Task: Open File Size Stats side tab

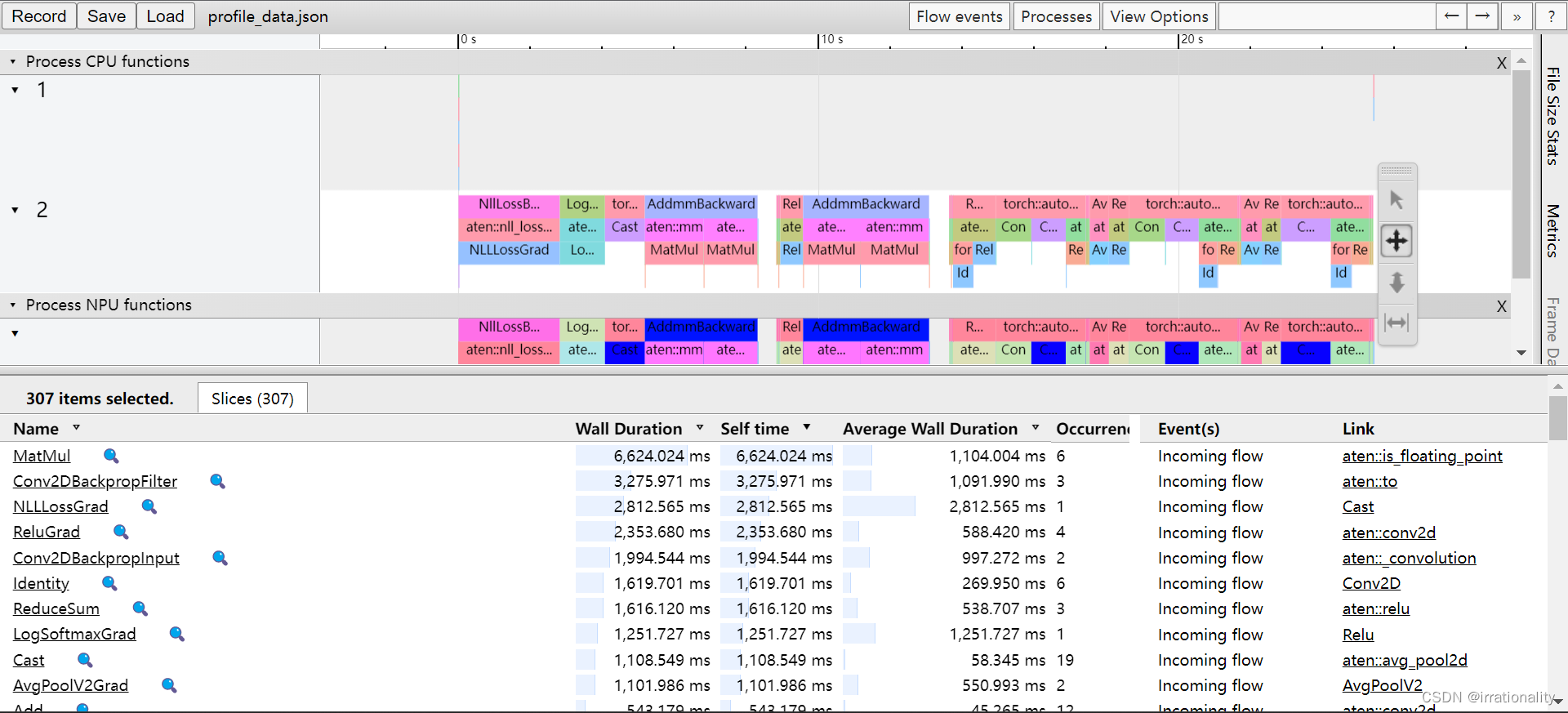Action: (x=1552, y=116)
